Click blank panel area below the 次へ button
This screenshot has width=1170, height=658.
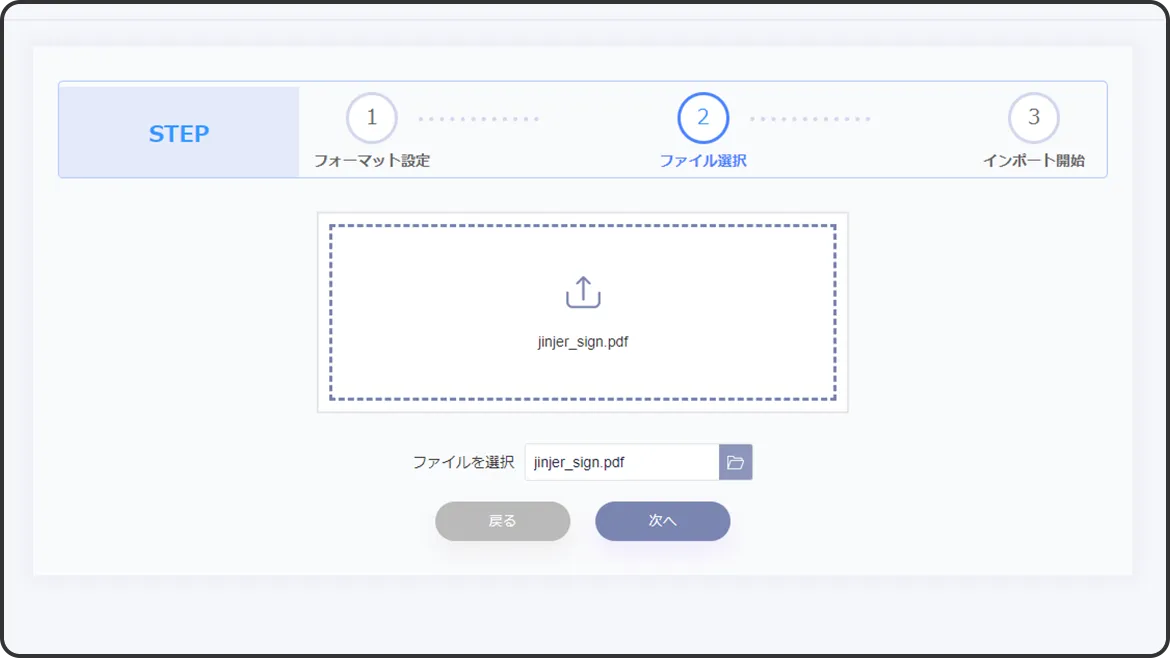pyautogui.click(x=663, y=560)
